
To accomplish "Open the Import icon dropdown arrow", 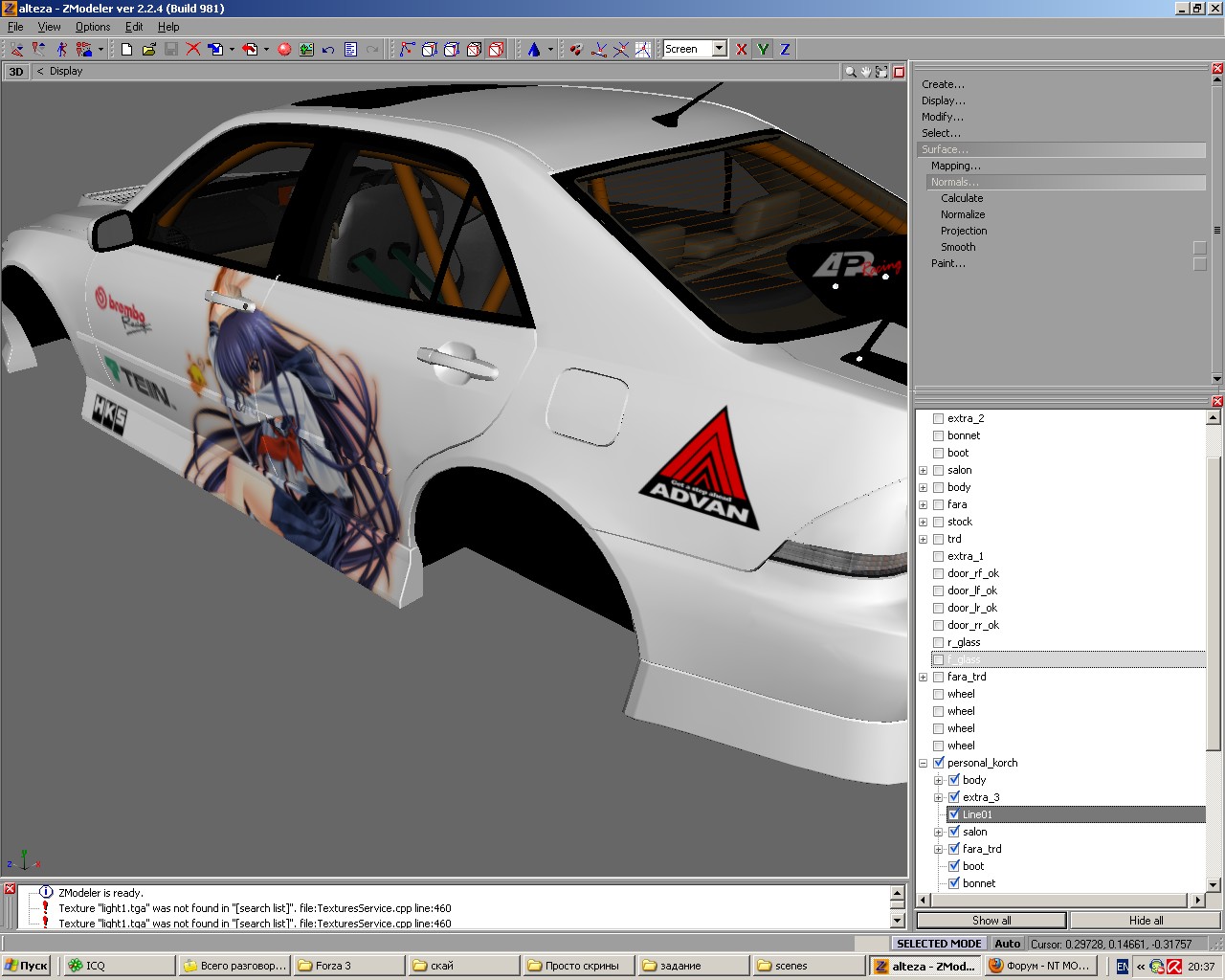I will pos(231,49).
